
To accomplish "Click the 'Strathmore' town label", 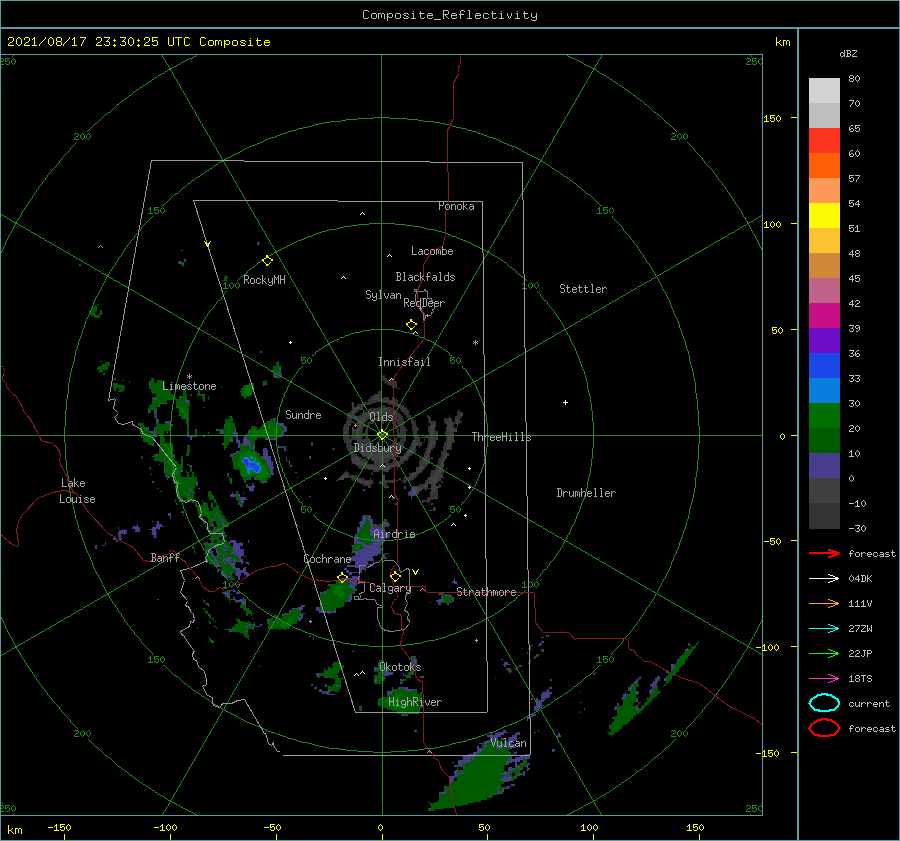I will pos(486,592).
